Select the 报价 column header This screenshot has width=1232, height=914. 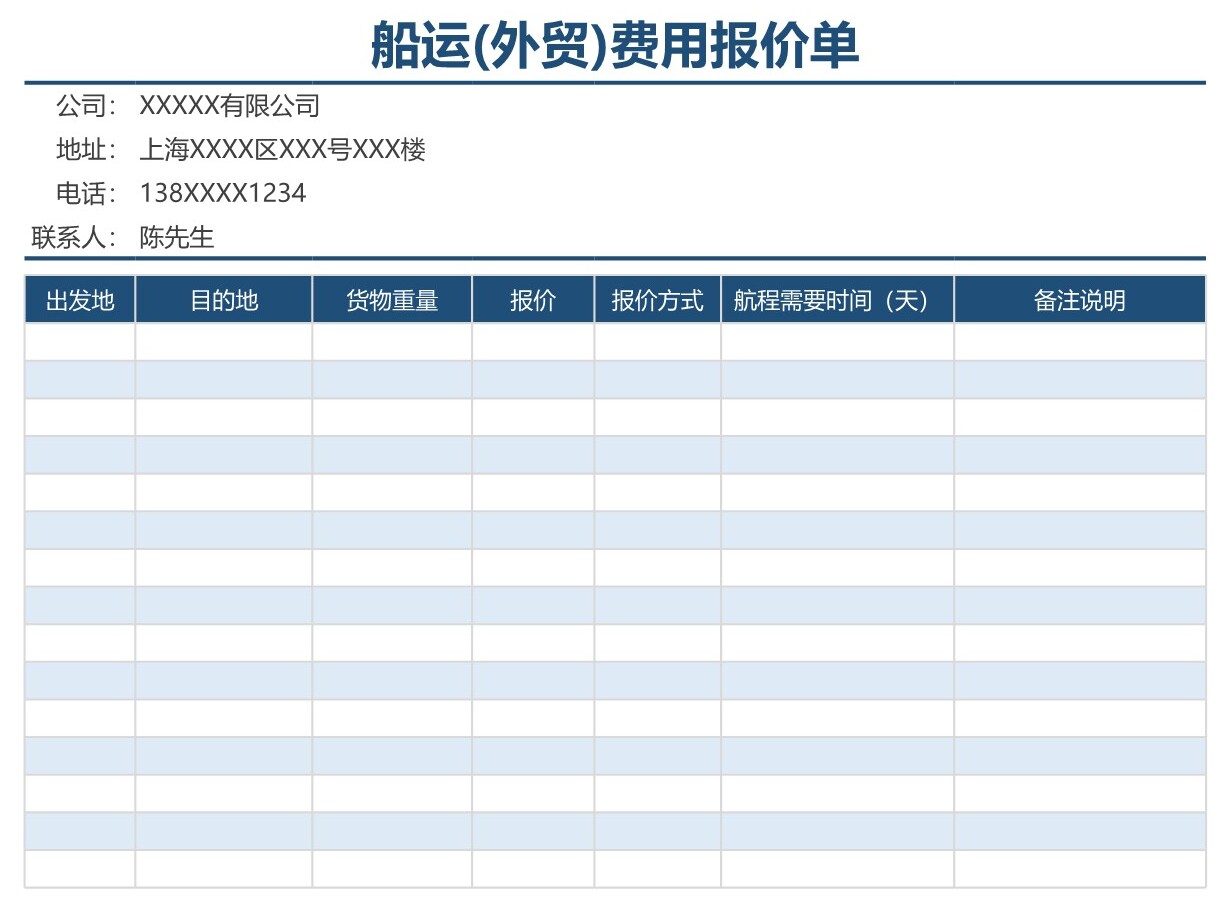(x=533, y=300)
